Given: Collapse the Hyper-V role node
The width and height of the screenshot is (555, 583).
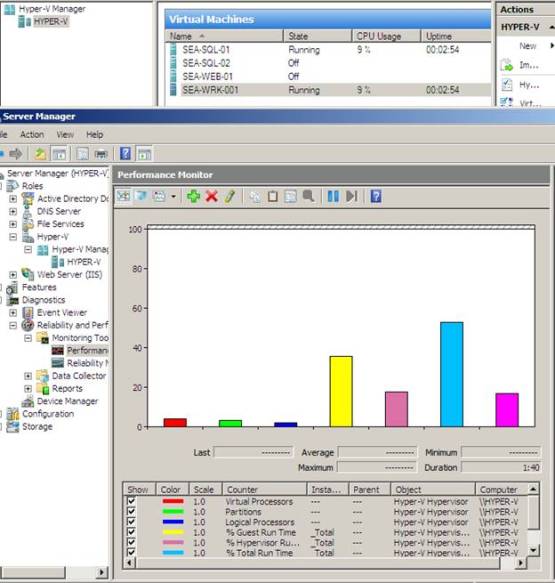Looking at the screenshot, I should (x=13, y=237).
